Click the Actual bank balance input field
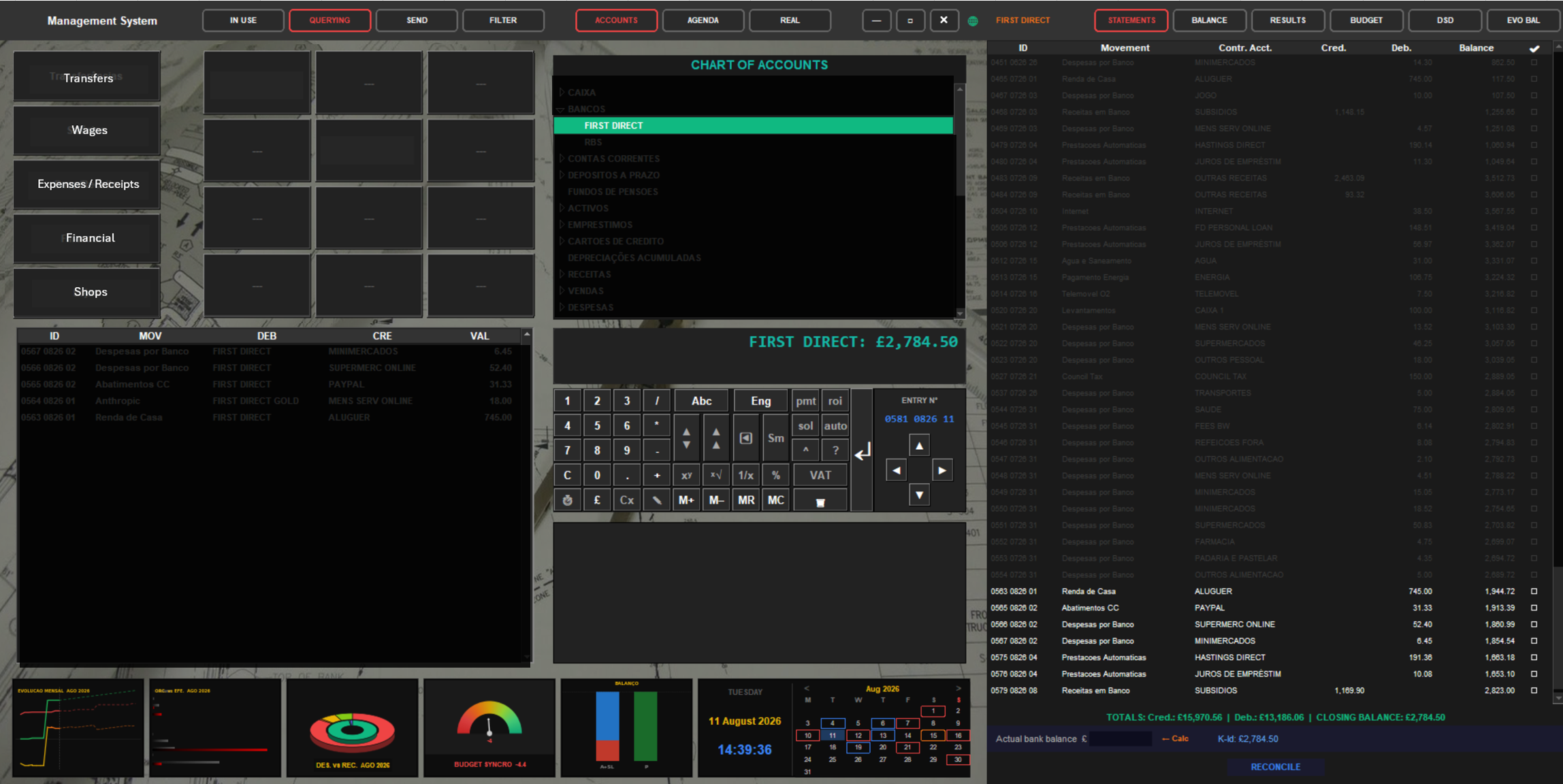 tap(1121, 739)
